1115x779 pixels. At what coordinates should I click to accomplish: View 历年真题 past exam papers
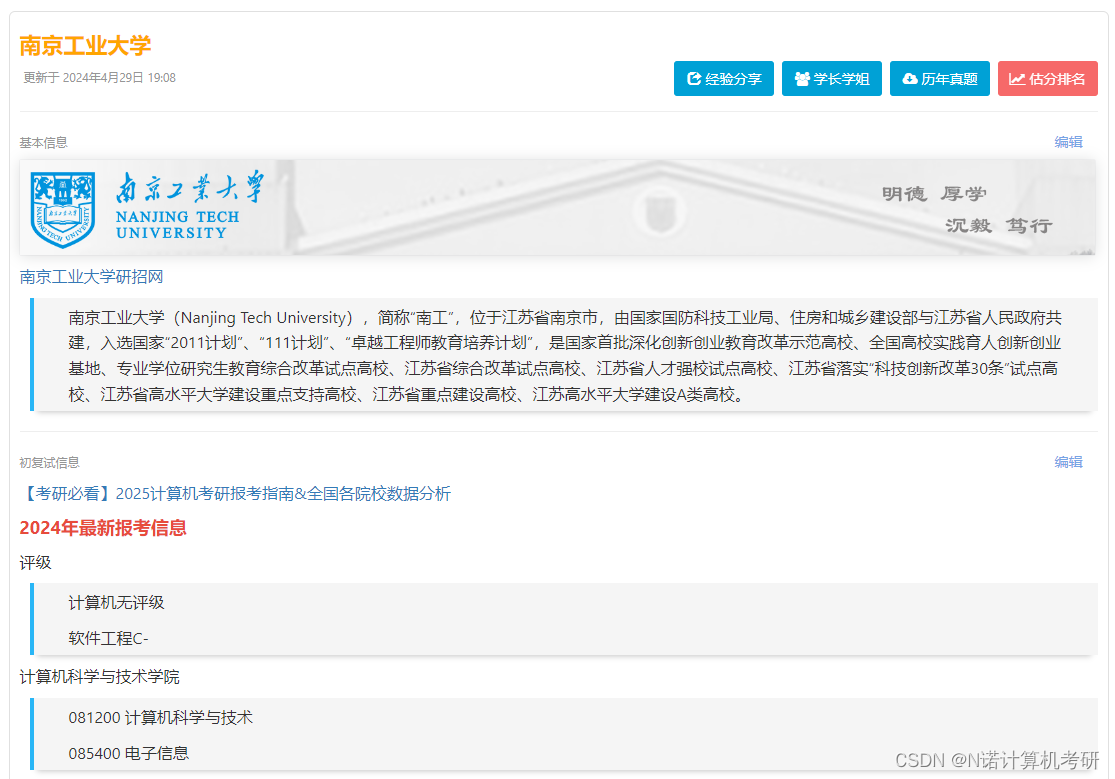pyautogui.click(x=940, y=78)
